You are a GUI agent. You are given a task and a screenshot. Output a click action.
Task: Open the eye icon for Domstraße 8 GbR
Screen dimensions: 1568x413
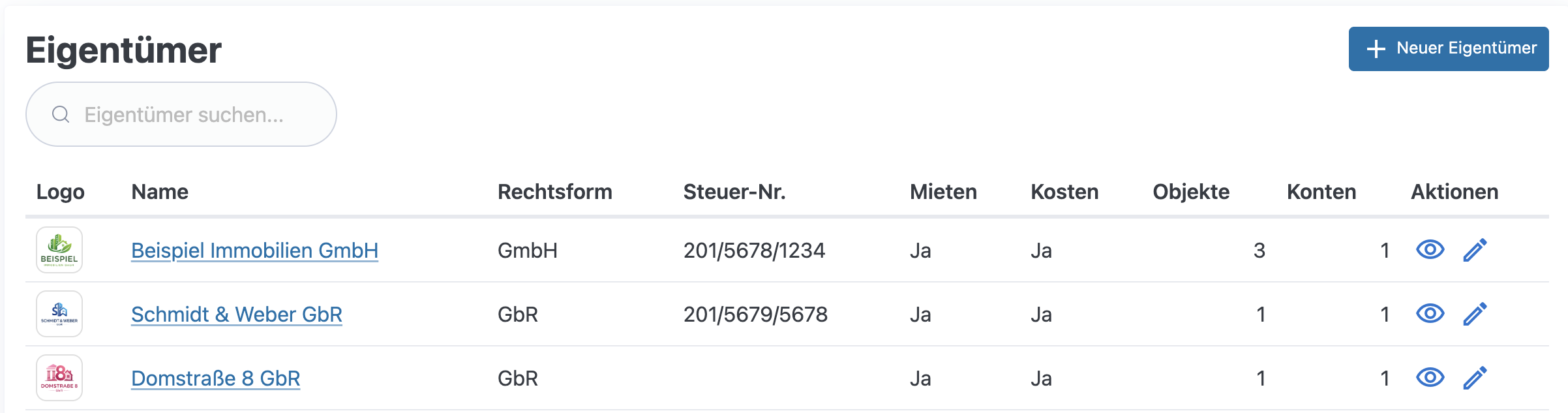click(x=1429, y=377)
